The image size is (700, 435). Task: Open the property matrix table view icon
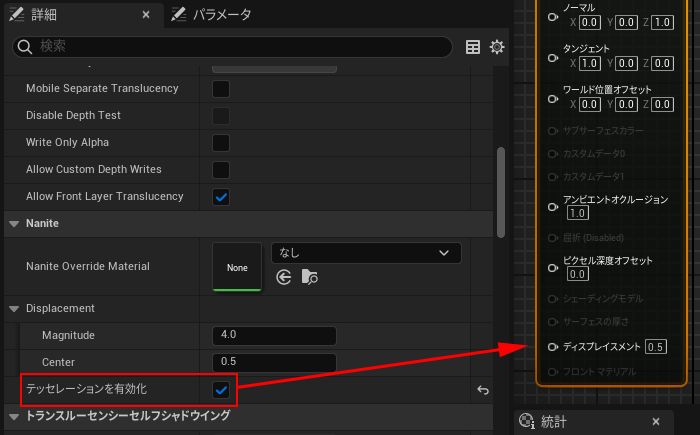coord(474,47)
